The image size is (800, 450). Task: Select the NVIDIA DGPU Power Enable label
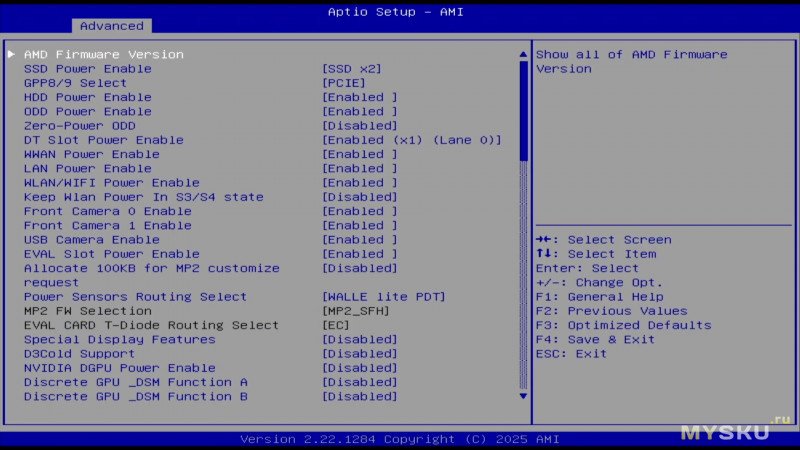(119, 368)
